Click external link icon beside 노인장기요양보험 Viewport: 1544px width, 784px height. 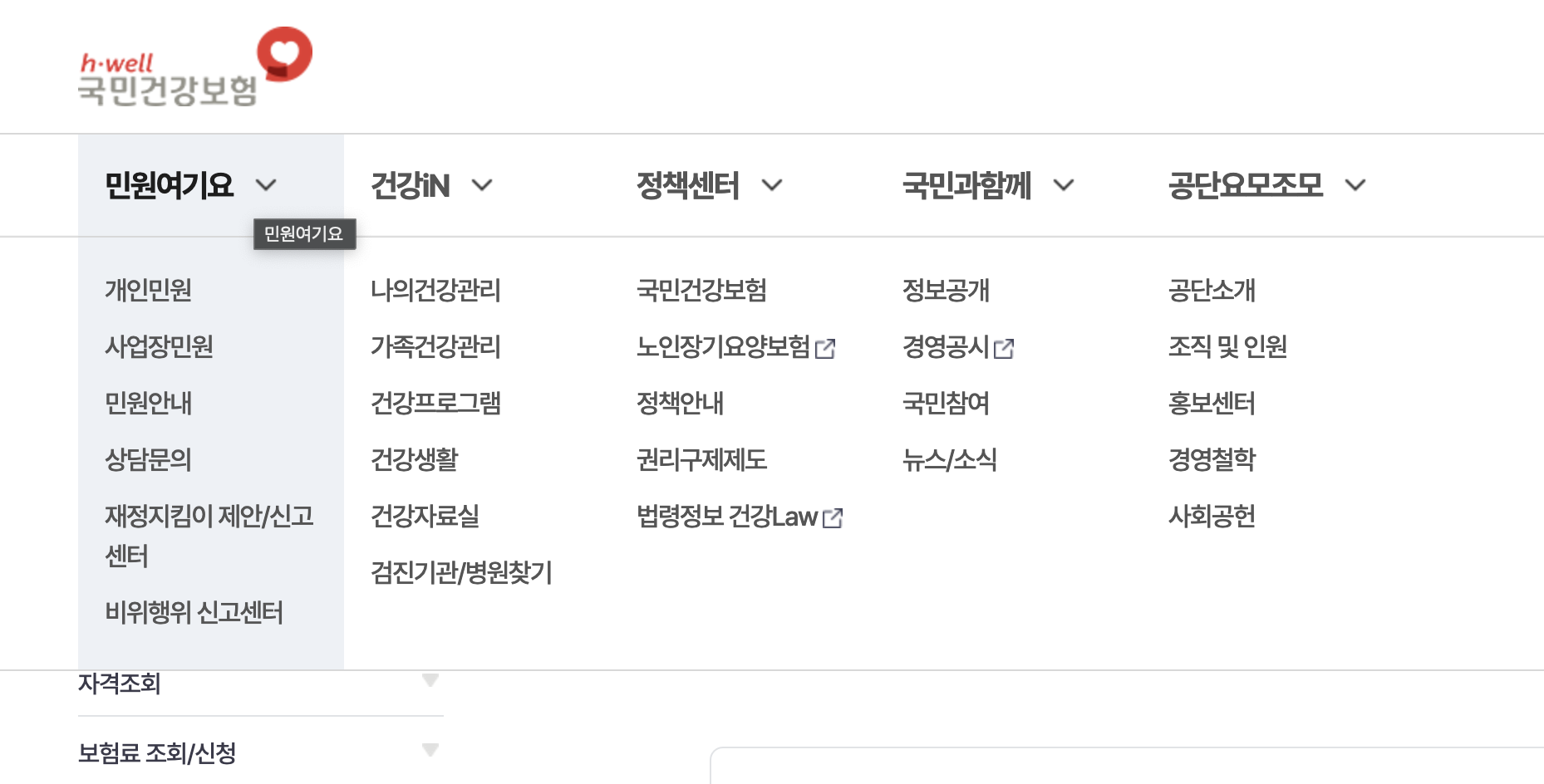827,349
